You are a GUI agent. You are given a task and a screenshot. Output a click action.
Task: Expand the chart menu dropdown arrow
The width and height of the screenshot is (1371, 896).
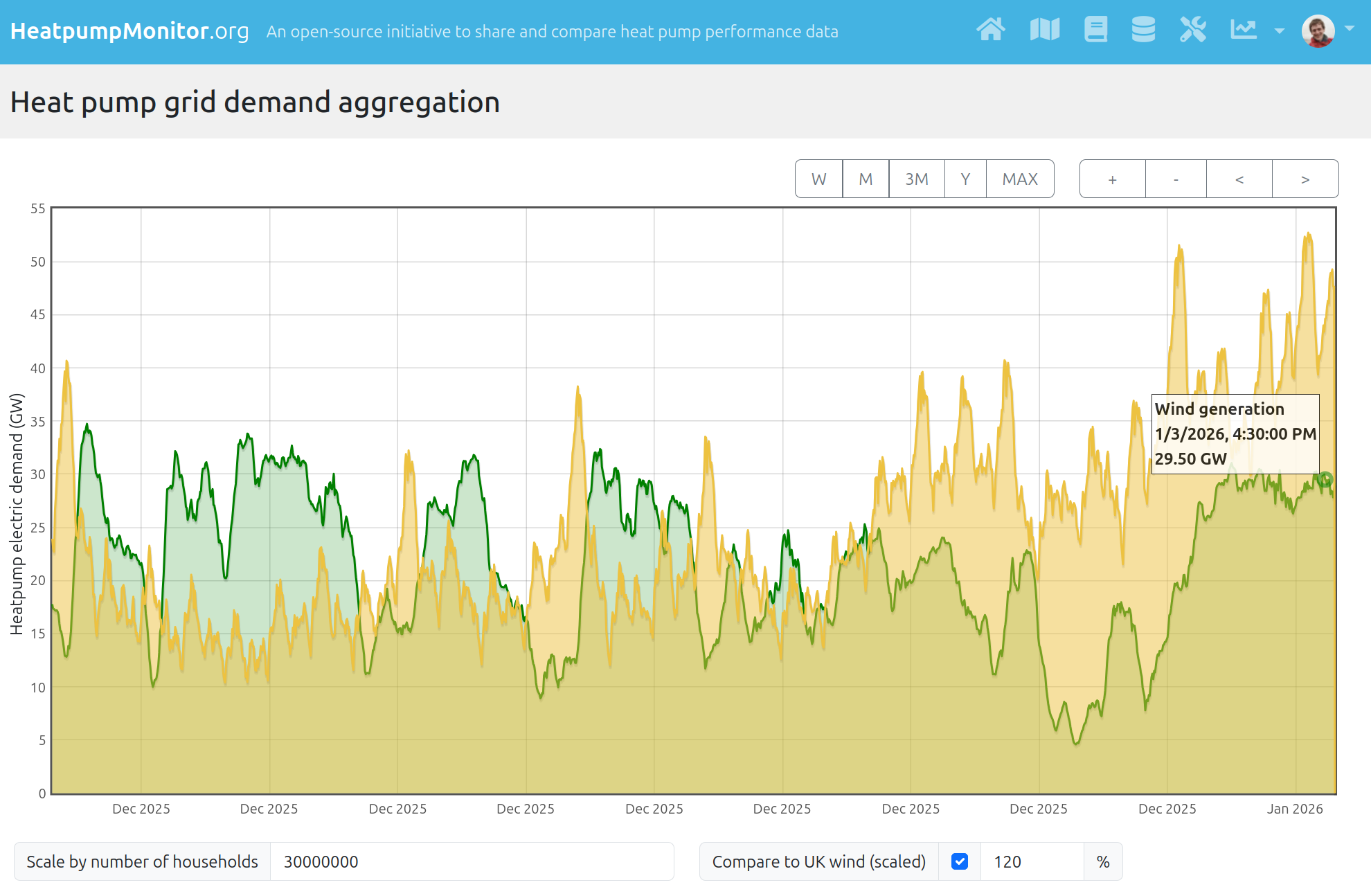[1280, 31]
